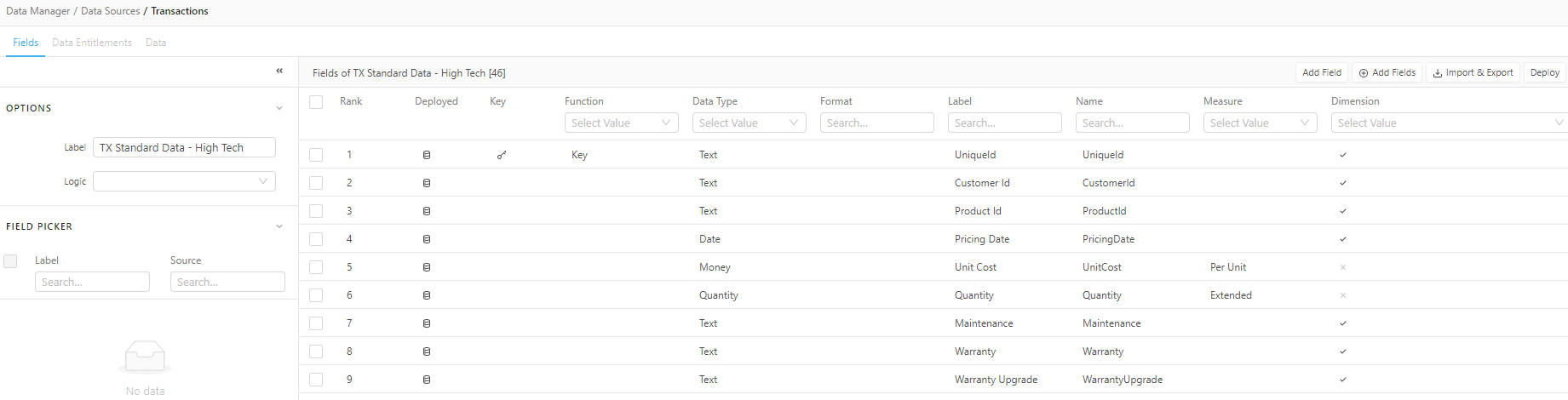1568x400 pixels.
Task: Click the deployed icon for Warranty Upgrade row
Action: point(427,380)
